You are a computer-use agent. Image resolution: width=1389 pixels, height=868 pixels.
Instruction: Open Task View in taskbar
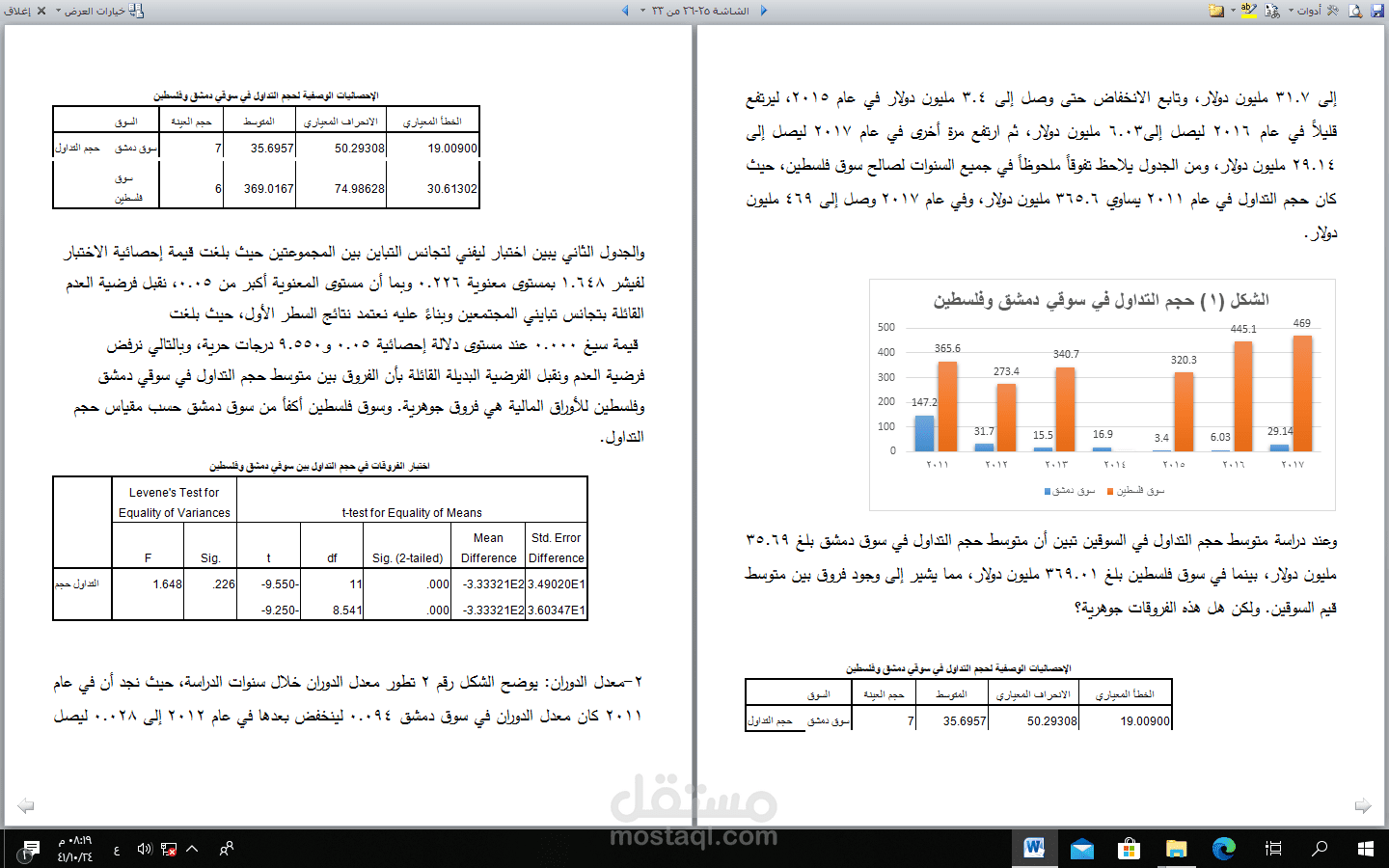click(1273, 849)
